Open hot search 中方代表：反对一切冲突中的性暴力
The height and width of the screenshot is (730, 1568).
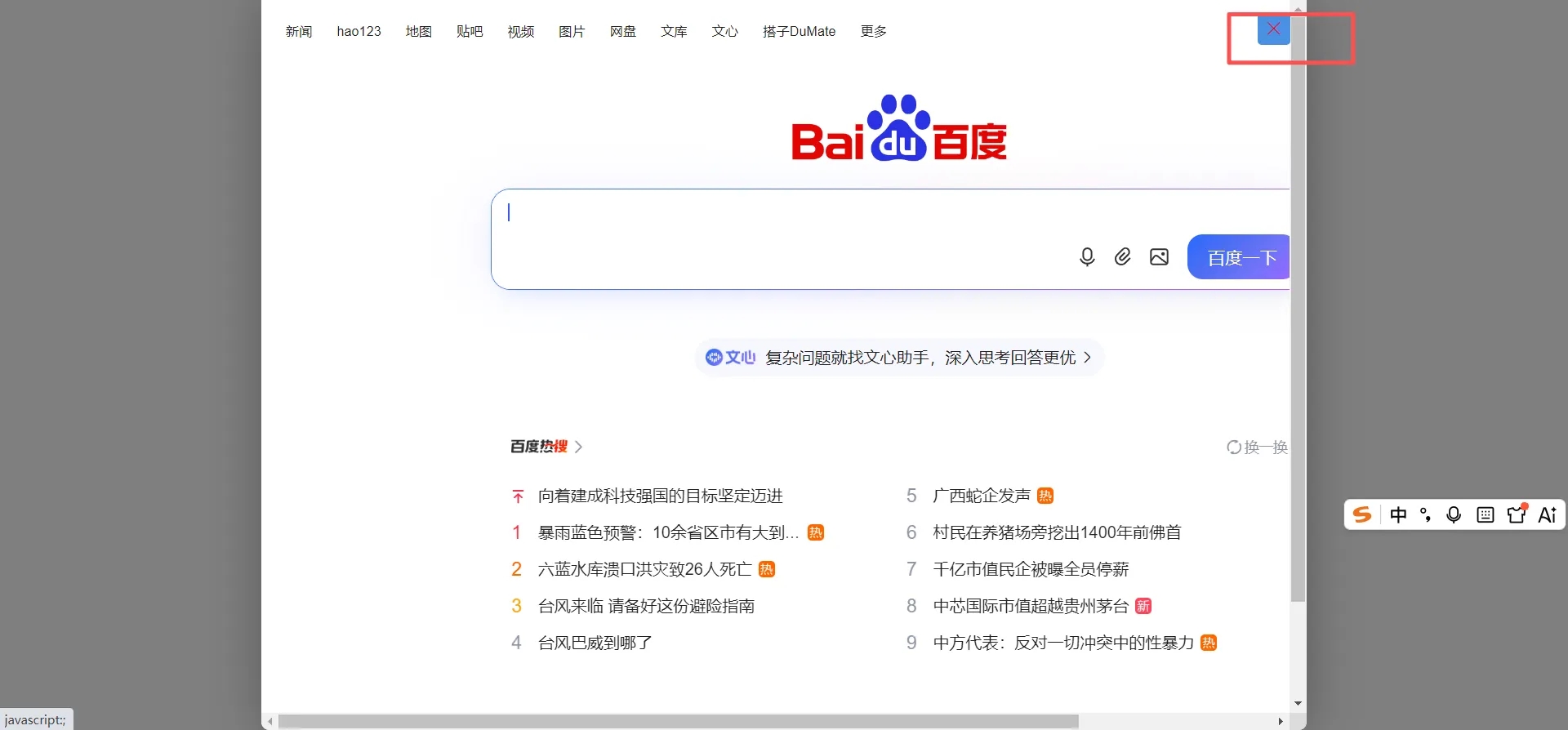tap(1063, 643)
